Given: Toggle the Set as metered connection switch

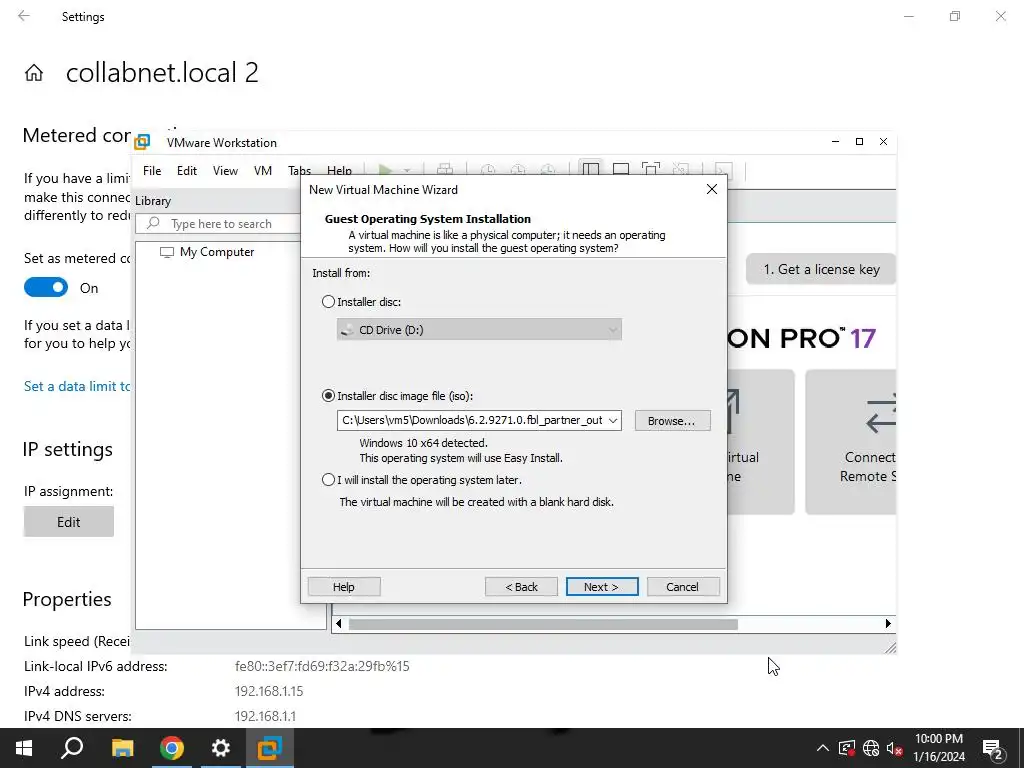Looking at the screenshot, I should click(46, 287).
